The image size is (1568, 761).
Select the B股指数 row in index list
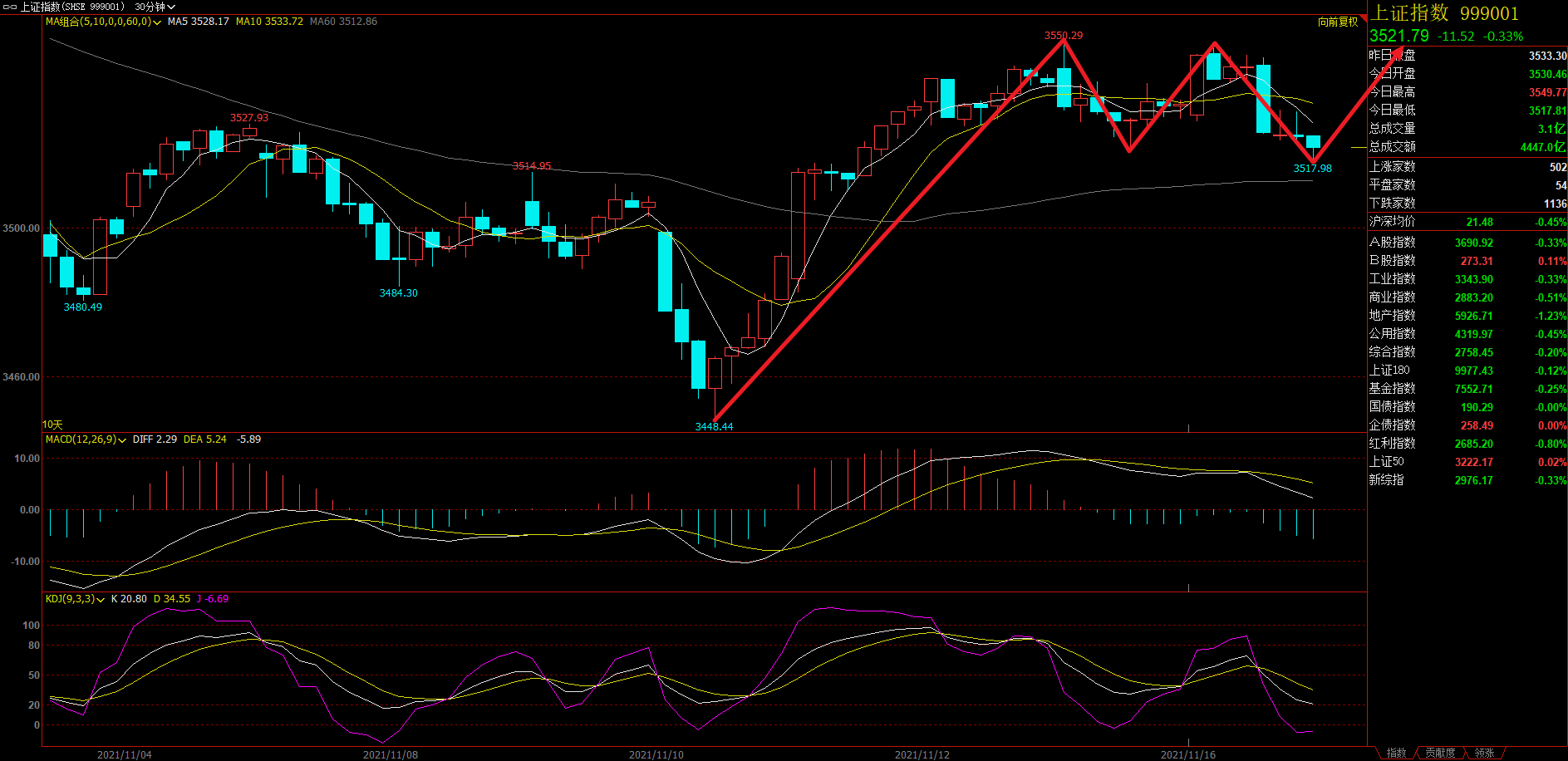tap(1467, 261)
